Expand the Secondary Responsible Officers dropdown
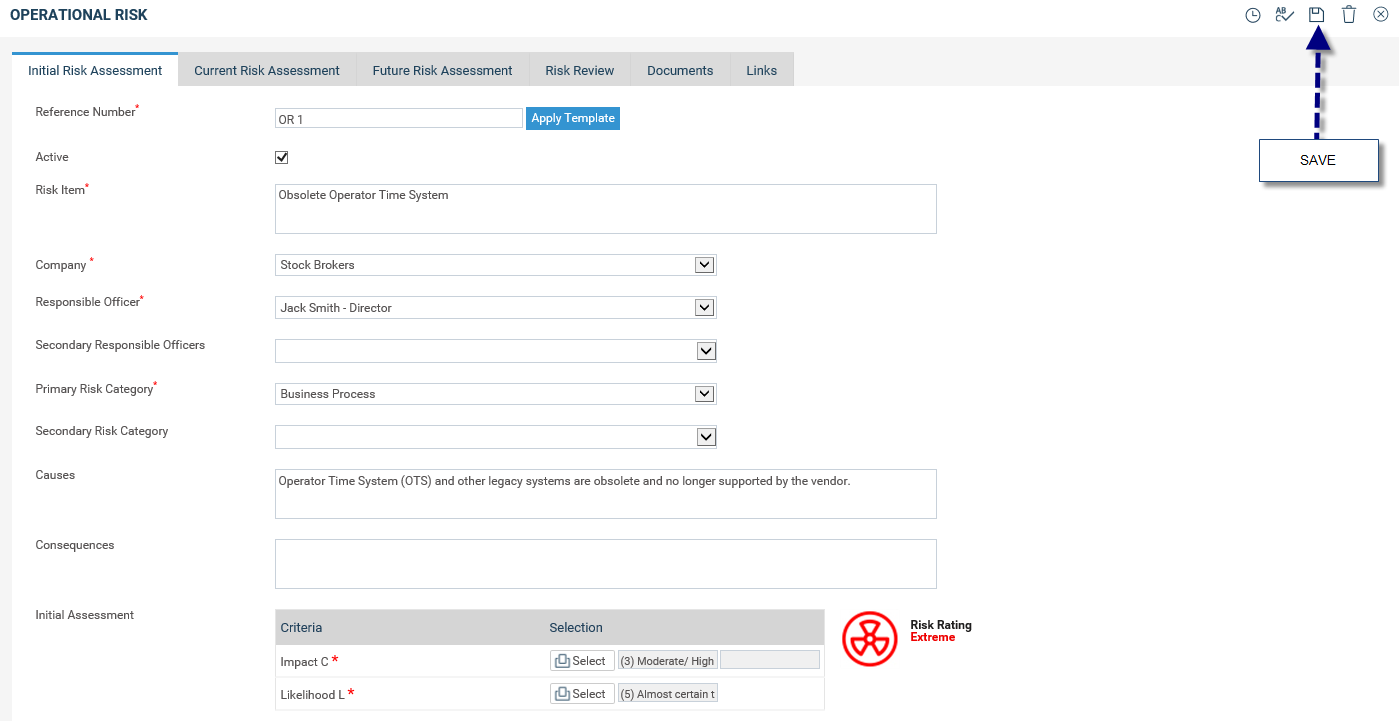This screenshot has height=721, width=1399. click(x=704, y=351)
